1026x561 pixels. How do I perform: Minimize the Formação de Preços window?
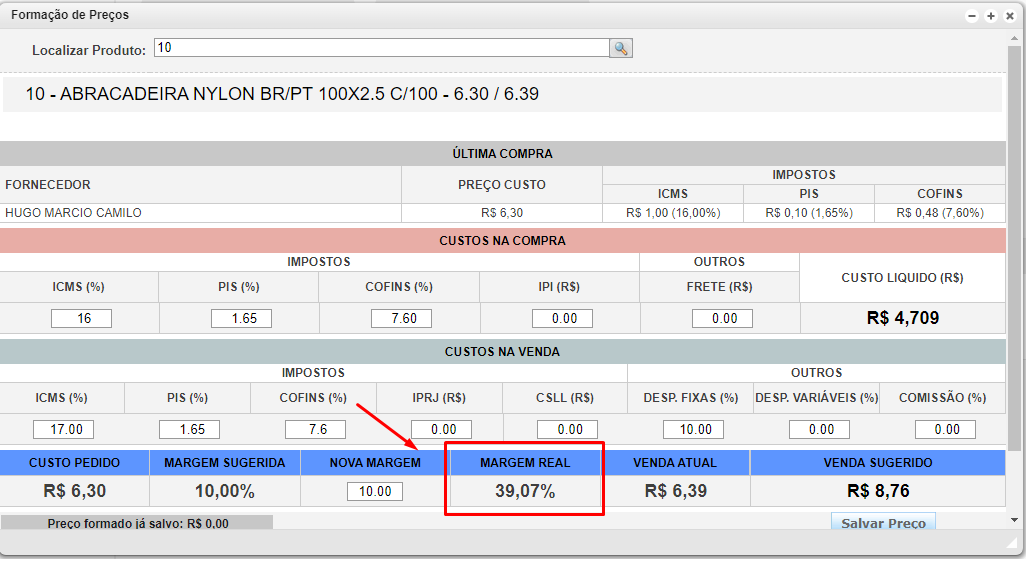pos(972,16)
